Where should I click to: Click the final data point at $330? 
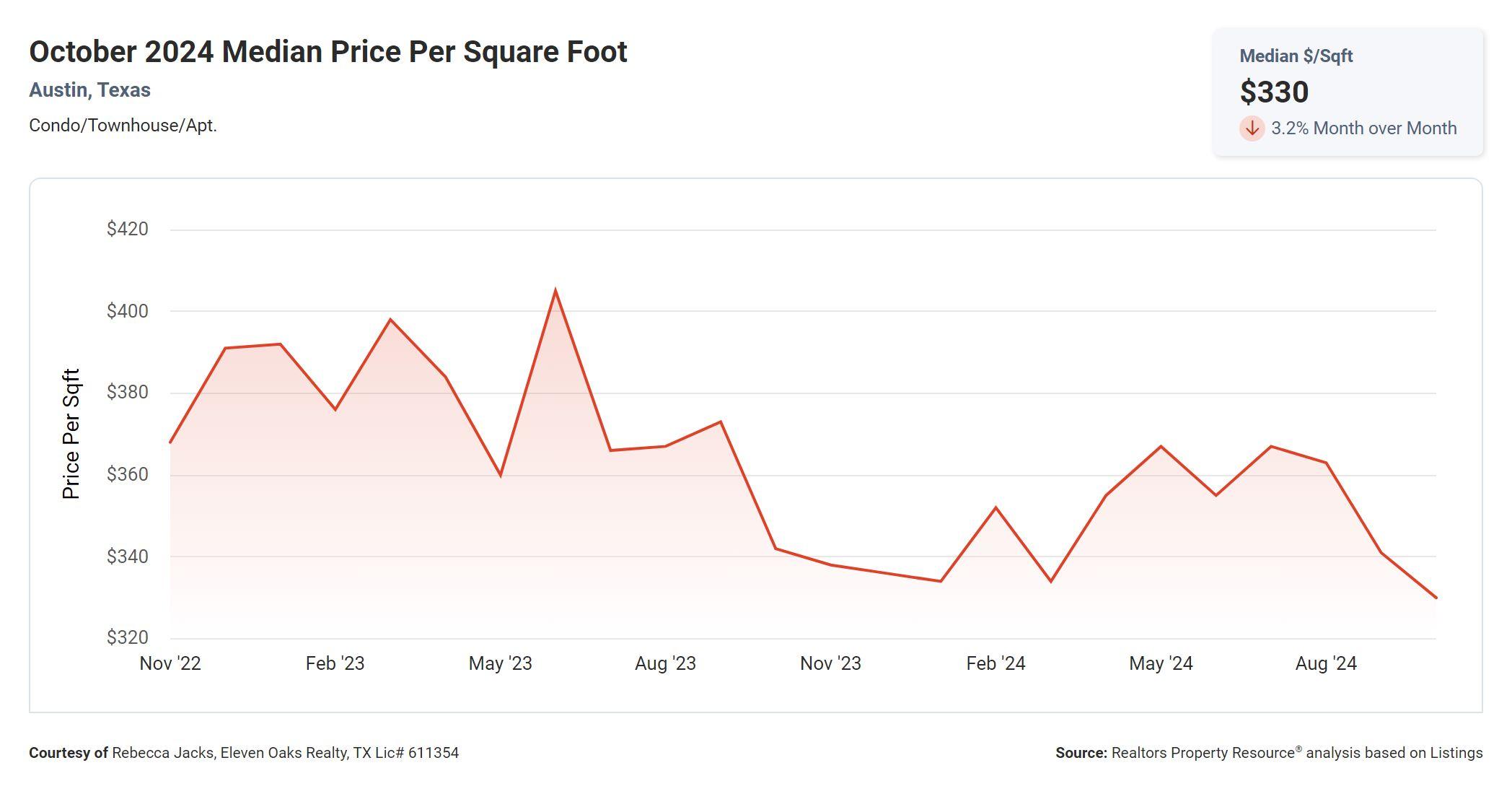[1436, 598]
